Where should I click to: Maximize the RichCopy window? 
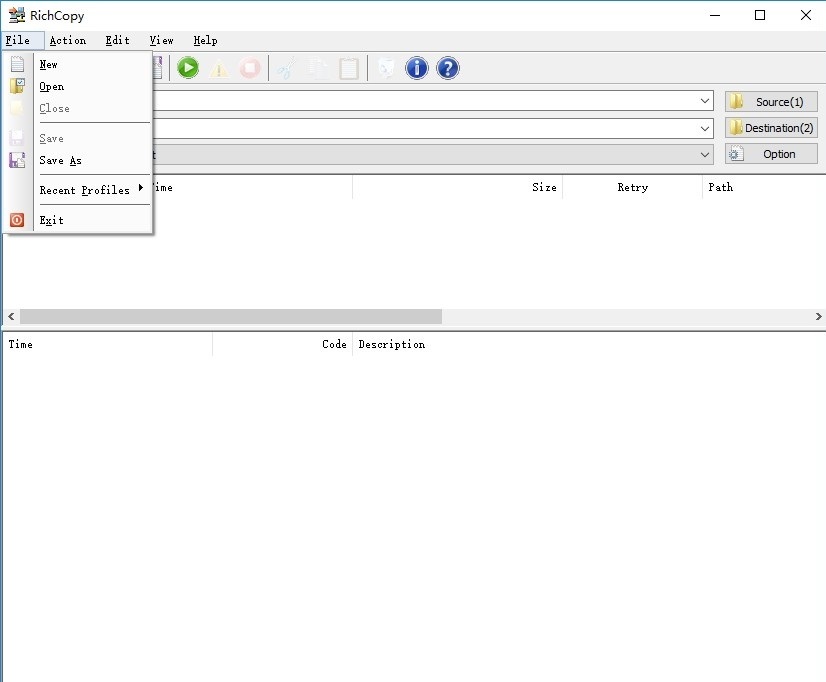tap(760, 15)
